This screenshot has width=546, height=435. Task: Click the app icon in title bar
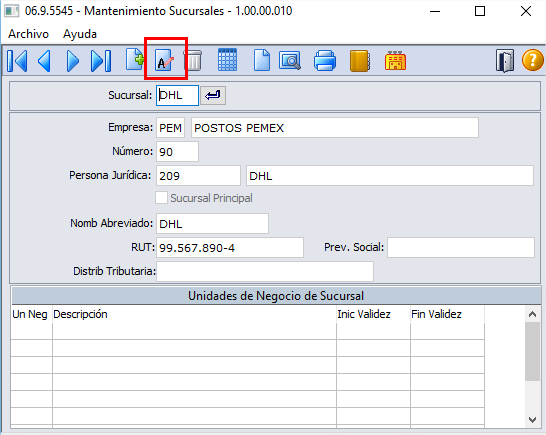point(11,11)
